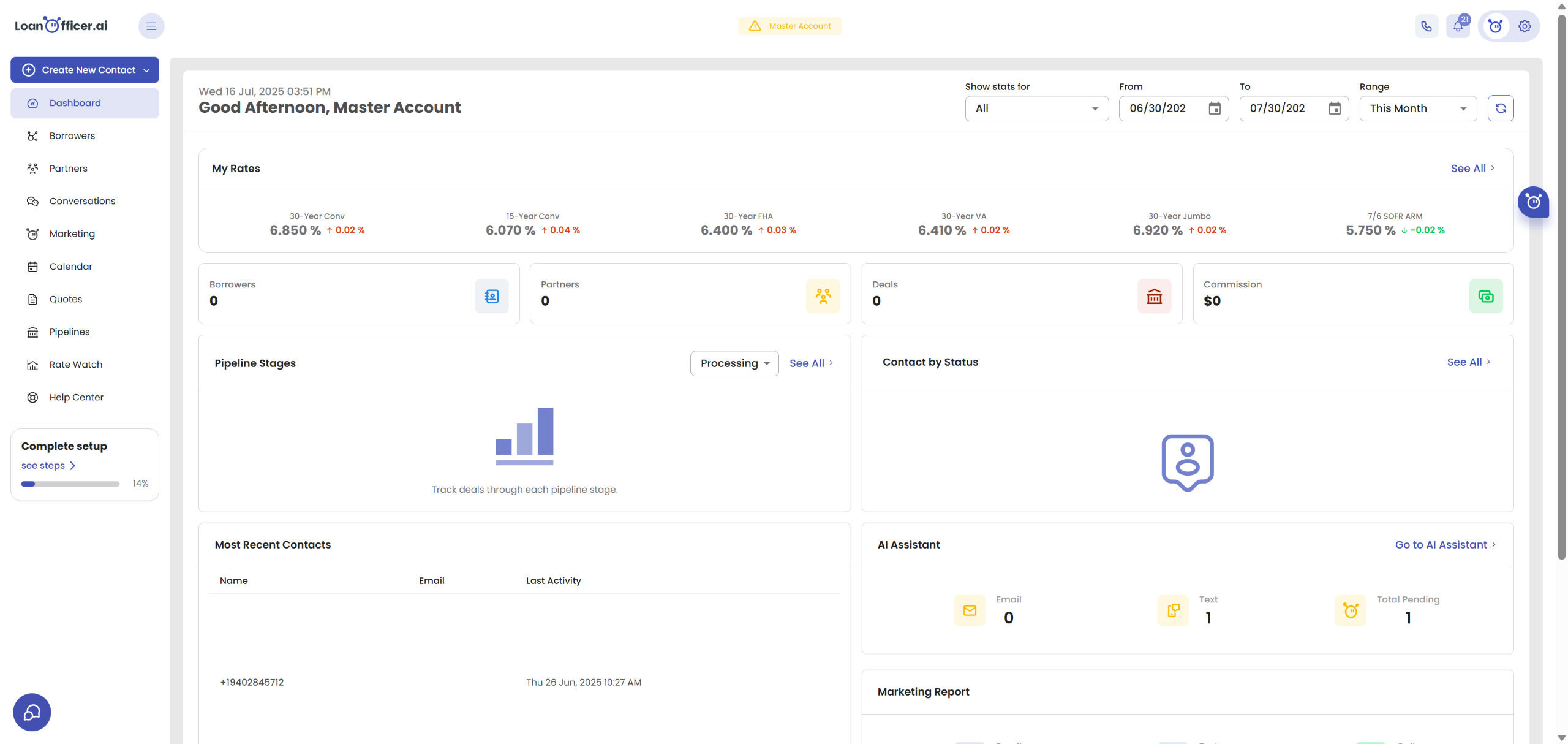Click the phone dialer icon in header

(1427, 26)
